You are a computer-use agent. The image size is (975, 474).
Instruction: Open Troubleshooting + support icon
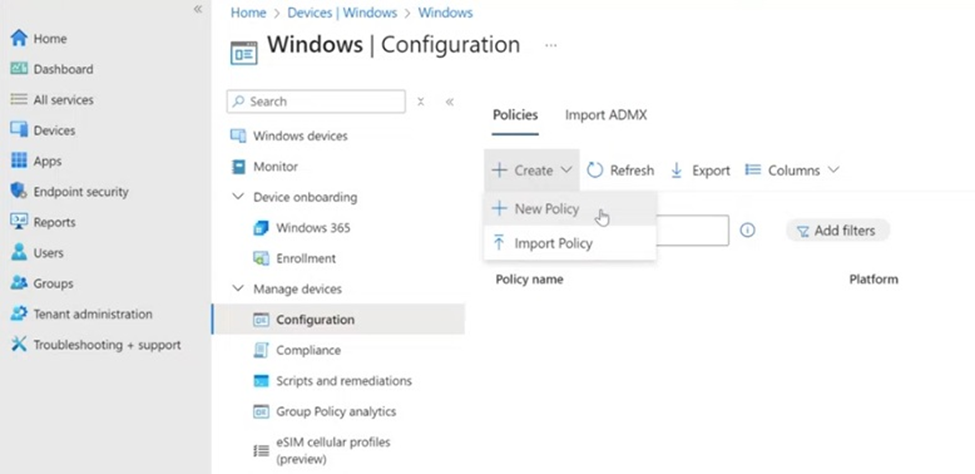(18, 345)
